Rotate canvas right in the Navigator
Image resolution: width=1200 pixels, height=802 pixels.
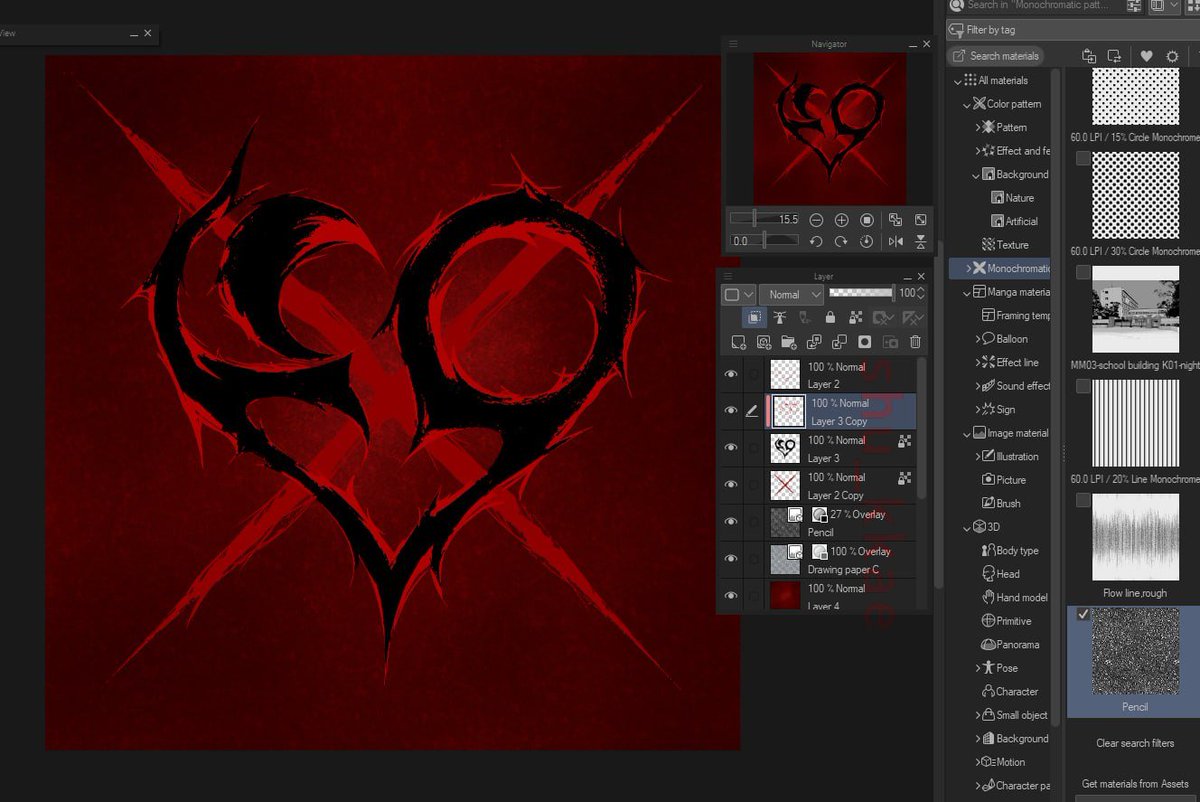tap(841, 241)
